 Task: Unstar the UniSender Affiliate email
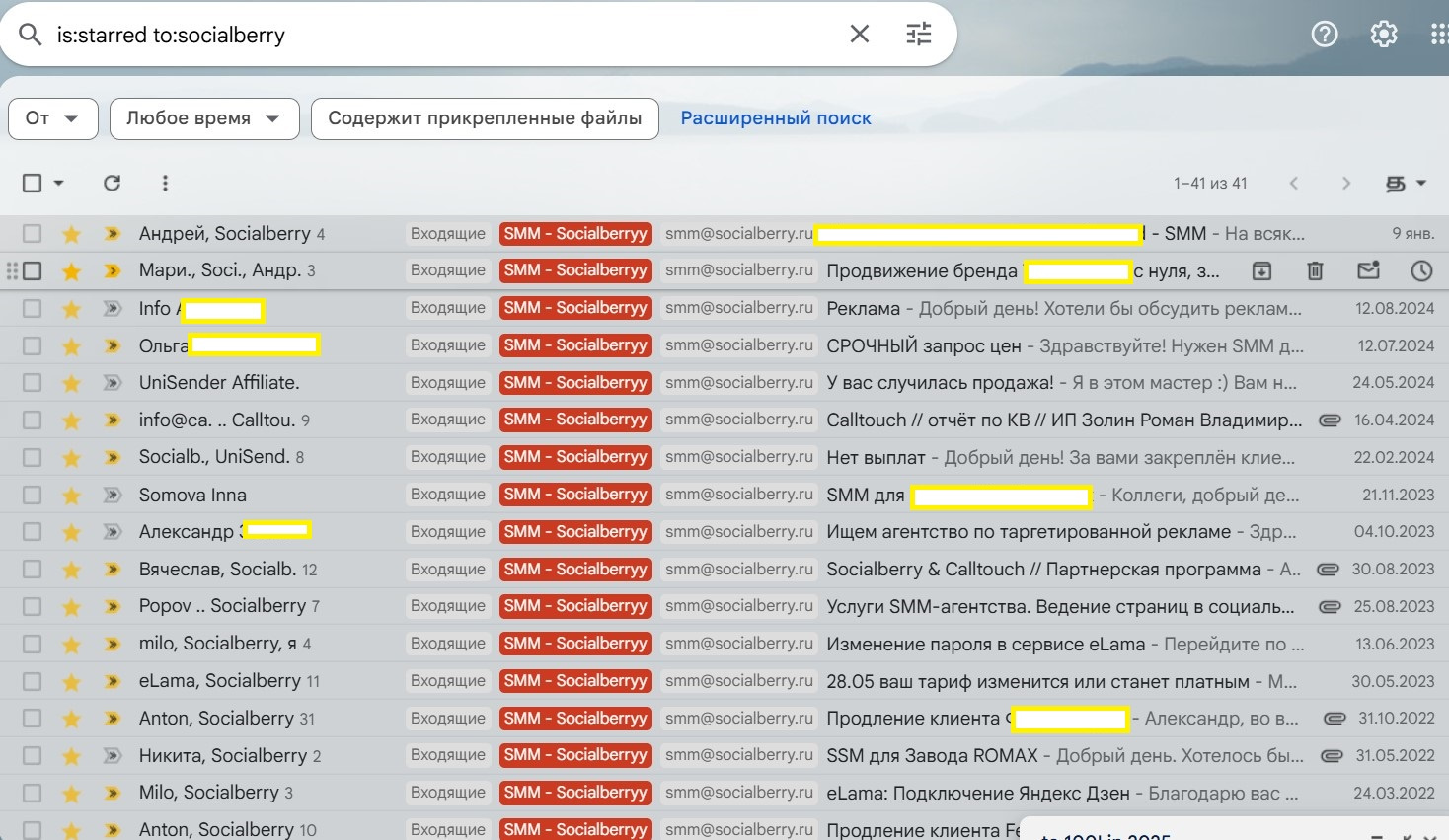(x=71, y=383)
